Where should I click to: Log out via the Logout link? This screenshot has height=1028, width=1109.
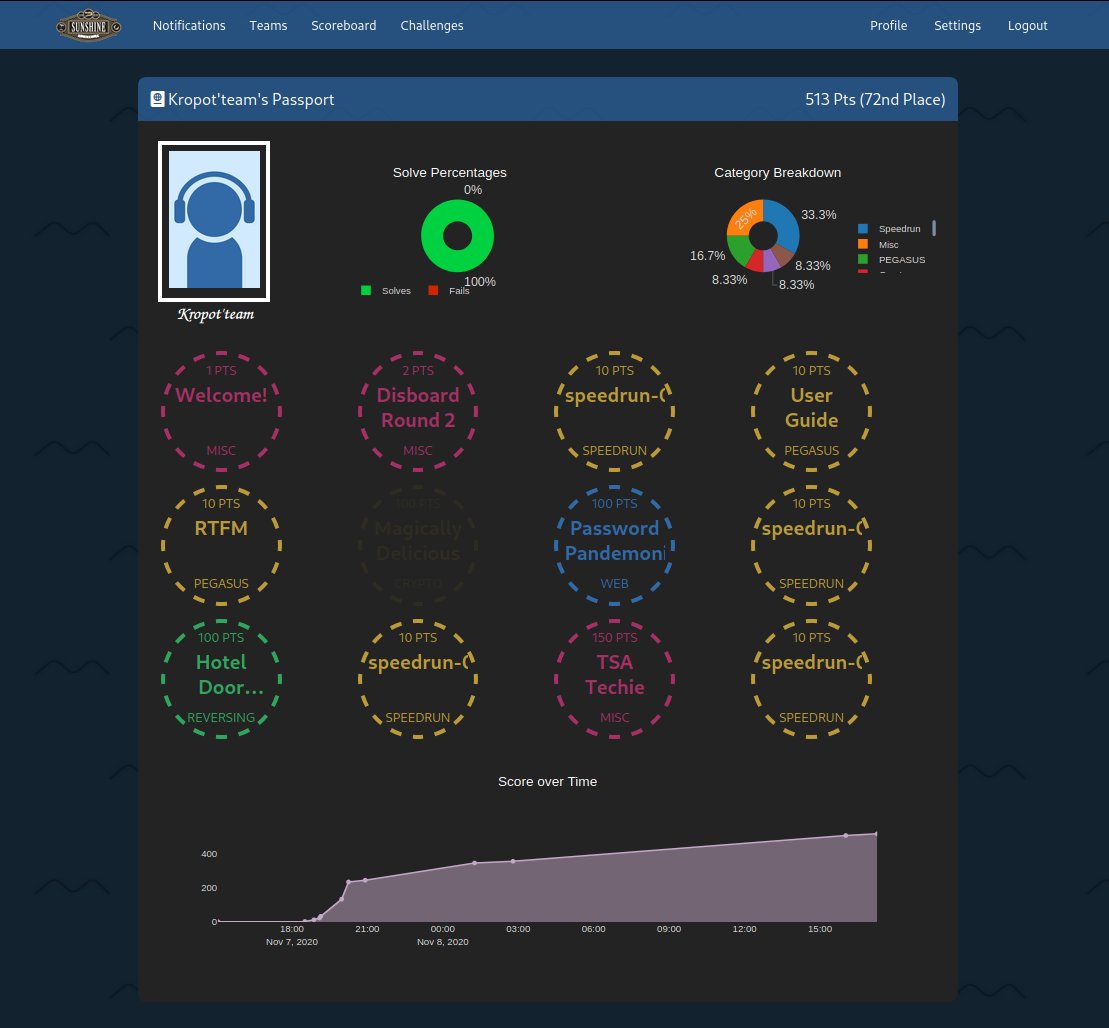[1027, 25]
